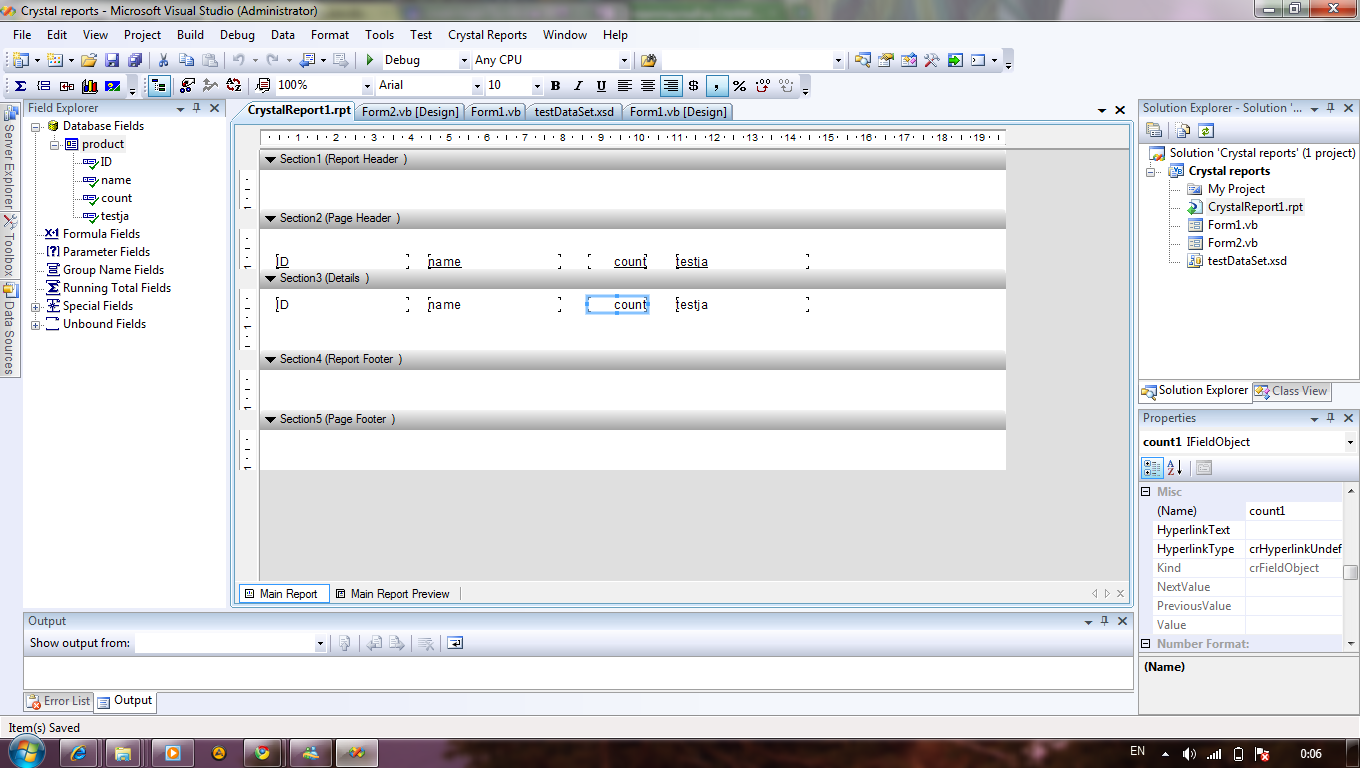The width and height of the screenshot is (1360, 768).
Task: Toggle thousands separator comma button
Action: (x=717, y=86)
